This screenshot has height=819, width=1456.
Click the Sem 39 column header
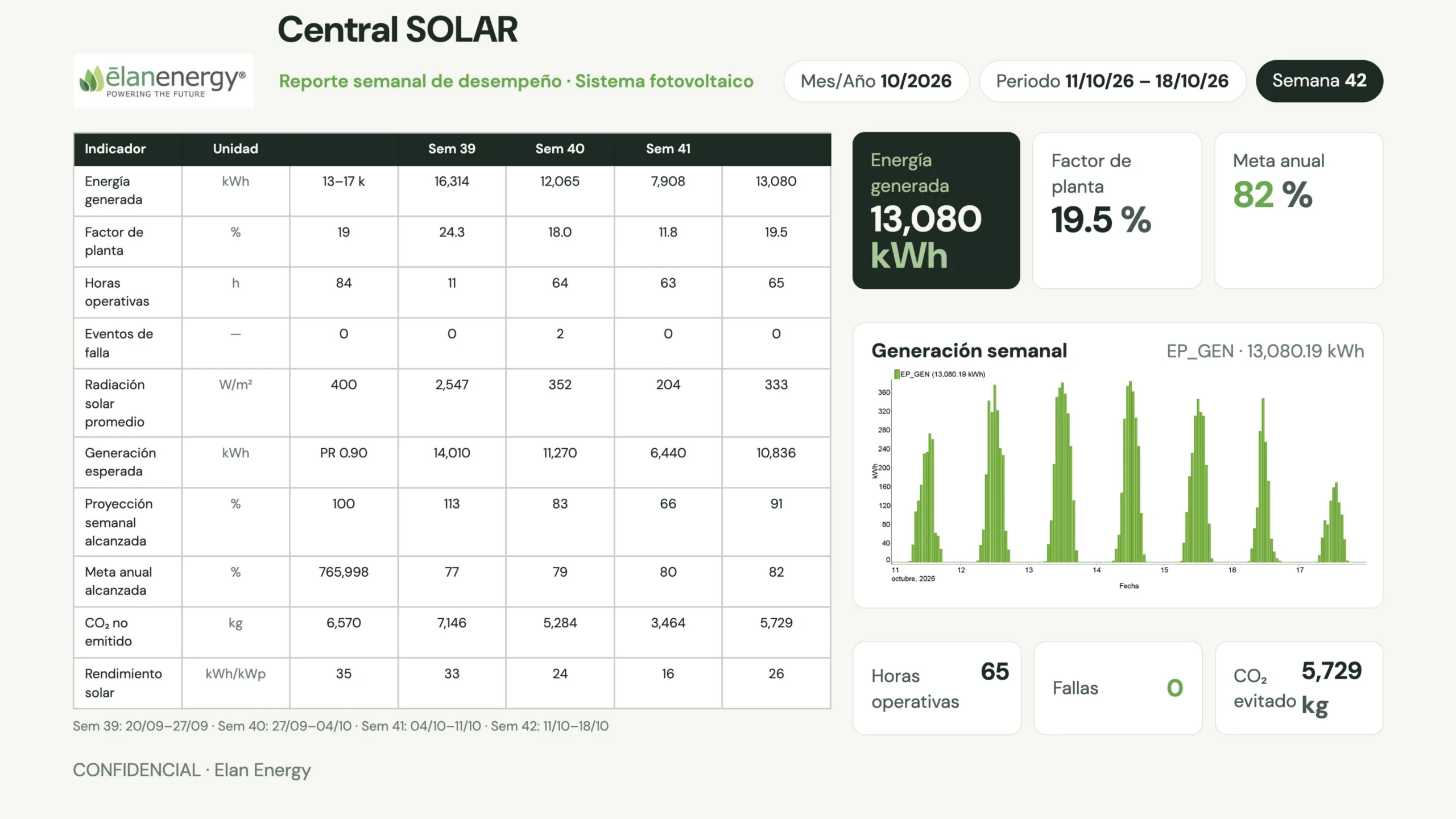pos(452,149)
